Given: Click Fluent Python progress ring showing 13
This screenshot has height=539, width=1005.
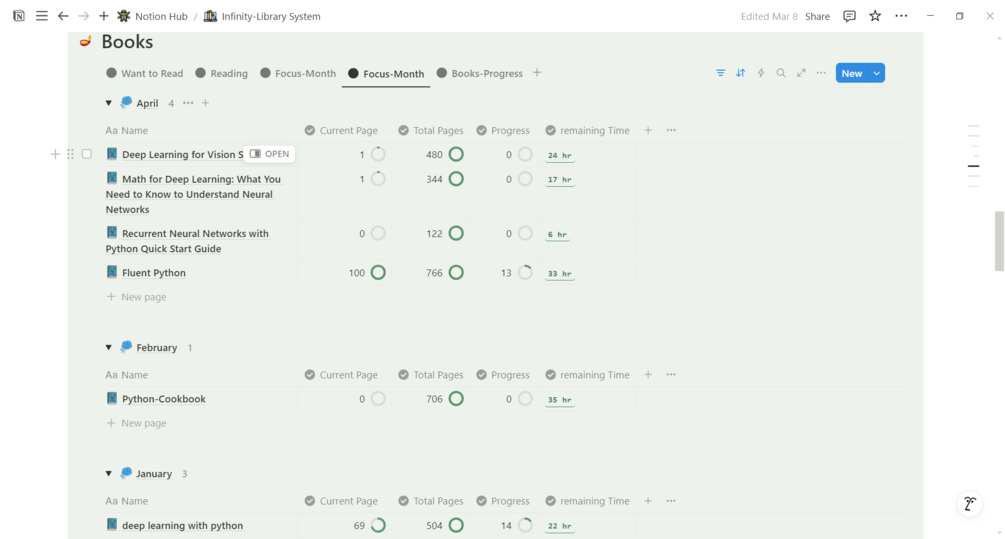Looking at the screenshot, I should 525,272.
